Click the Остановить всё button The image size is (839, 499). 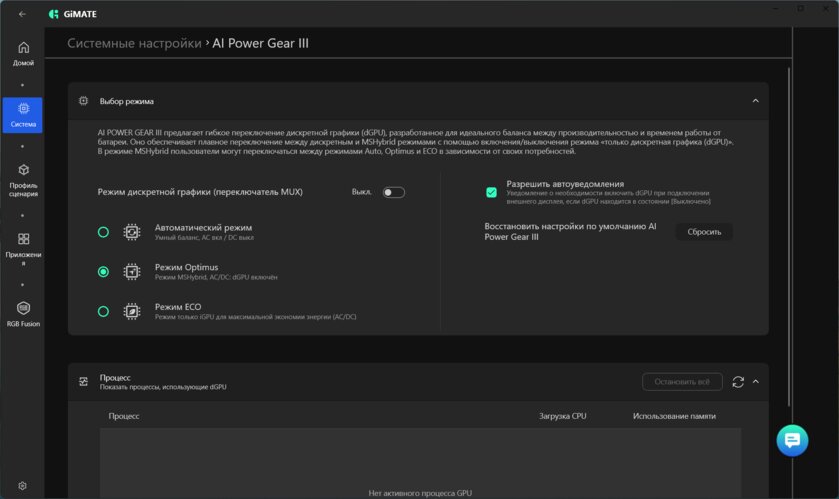[682, 382]
